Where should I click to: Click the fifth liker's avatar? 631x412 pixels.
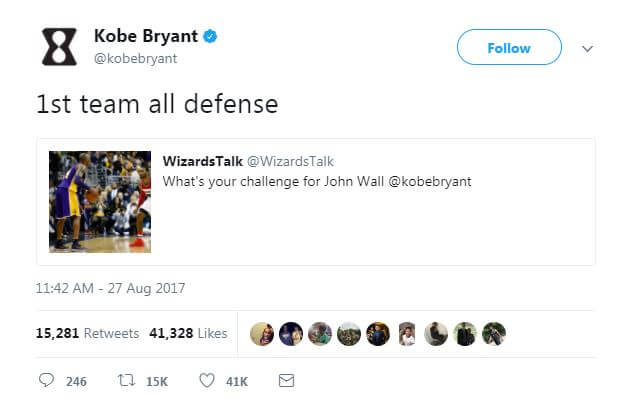378,333
